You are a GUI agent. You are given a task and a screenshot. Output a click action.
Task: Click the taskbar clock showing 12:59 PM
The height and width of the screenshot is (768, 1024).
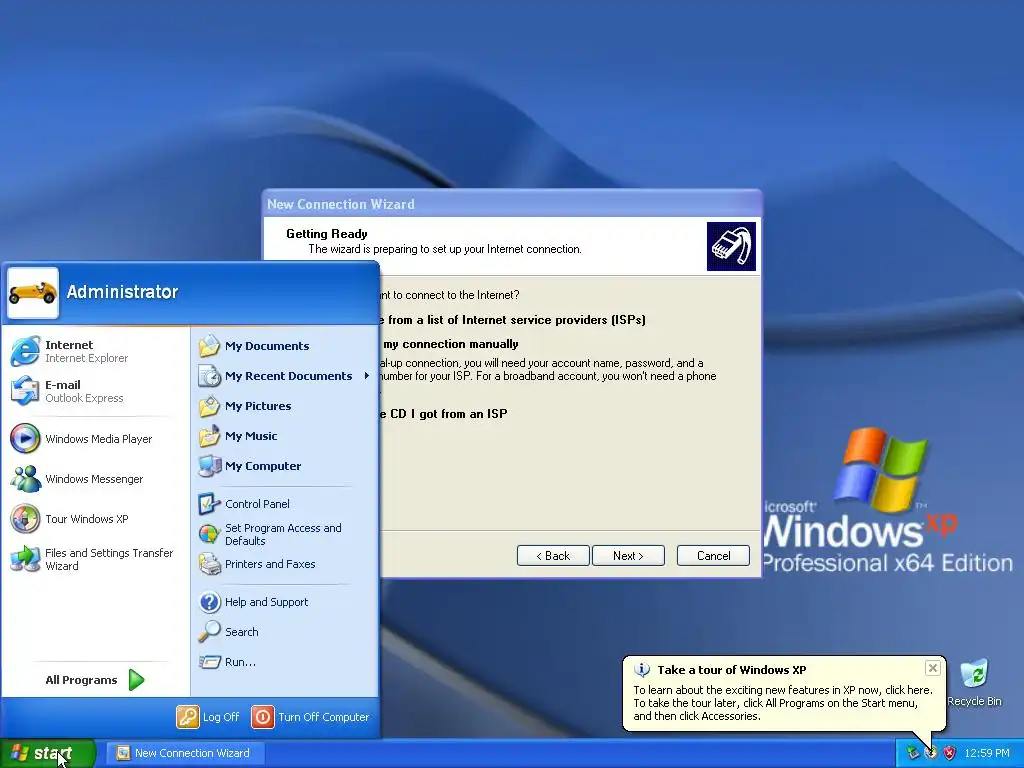pos(987,753)
